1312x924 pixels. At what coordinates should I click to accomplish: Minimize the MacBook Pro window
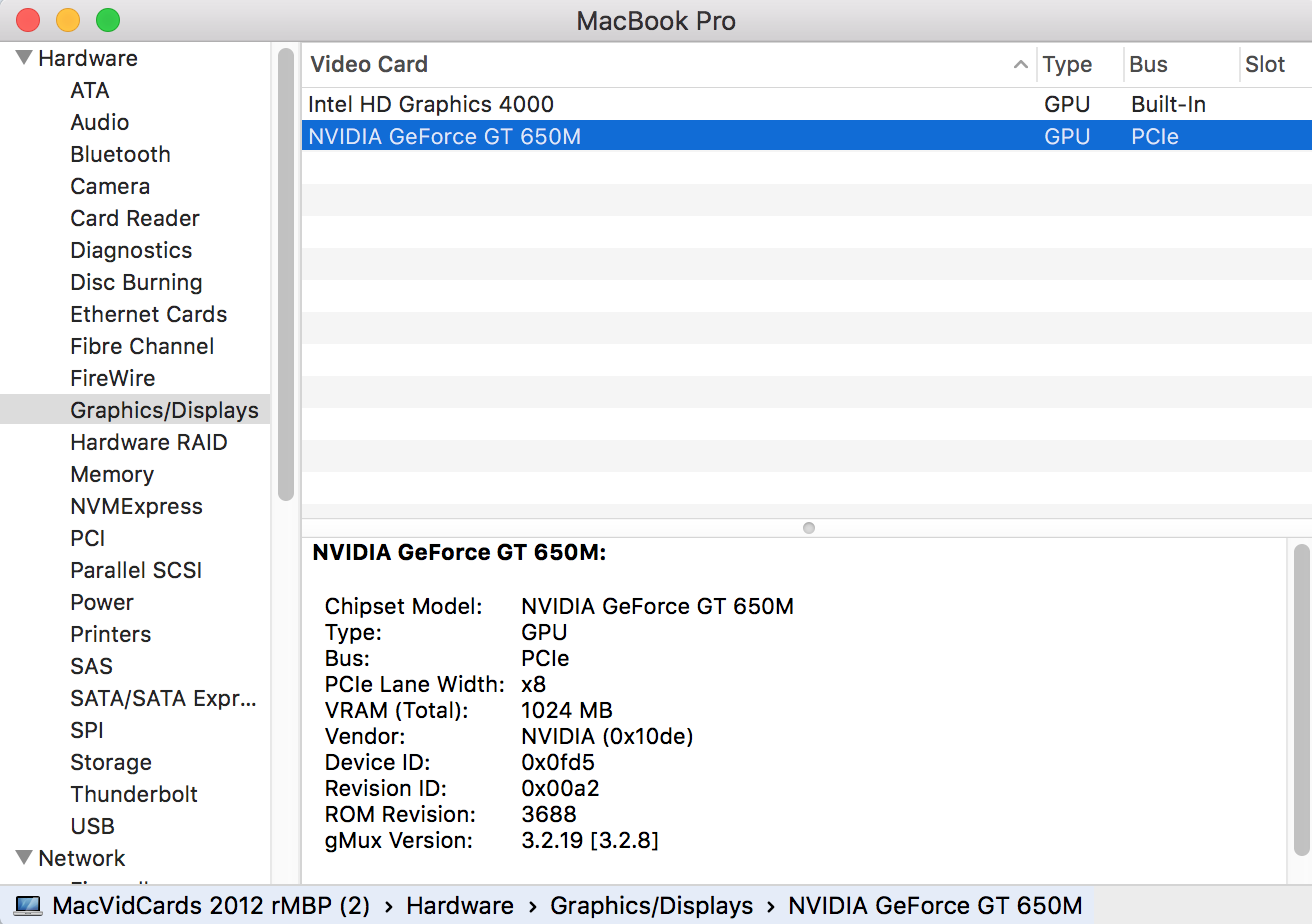67,19
